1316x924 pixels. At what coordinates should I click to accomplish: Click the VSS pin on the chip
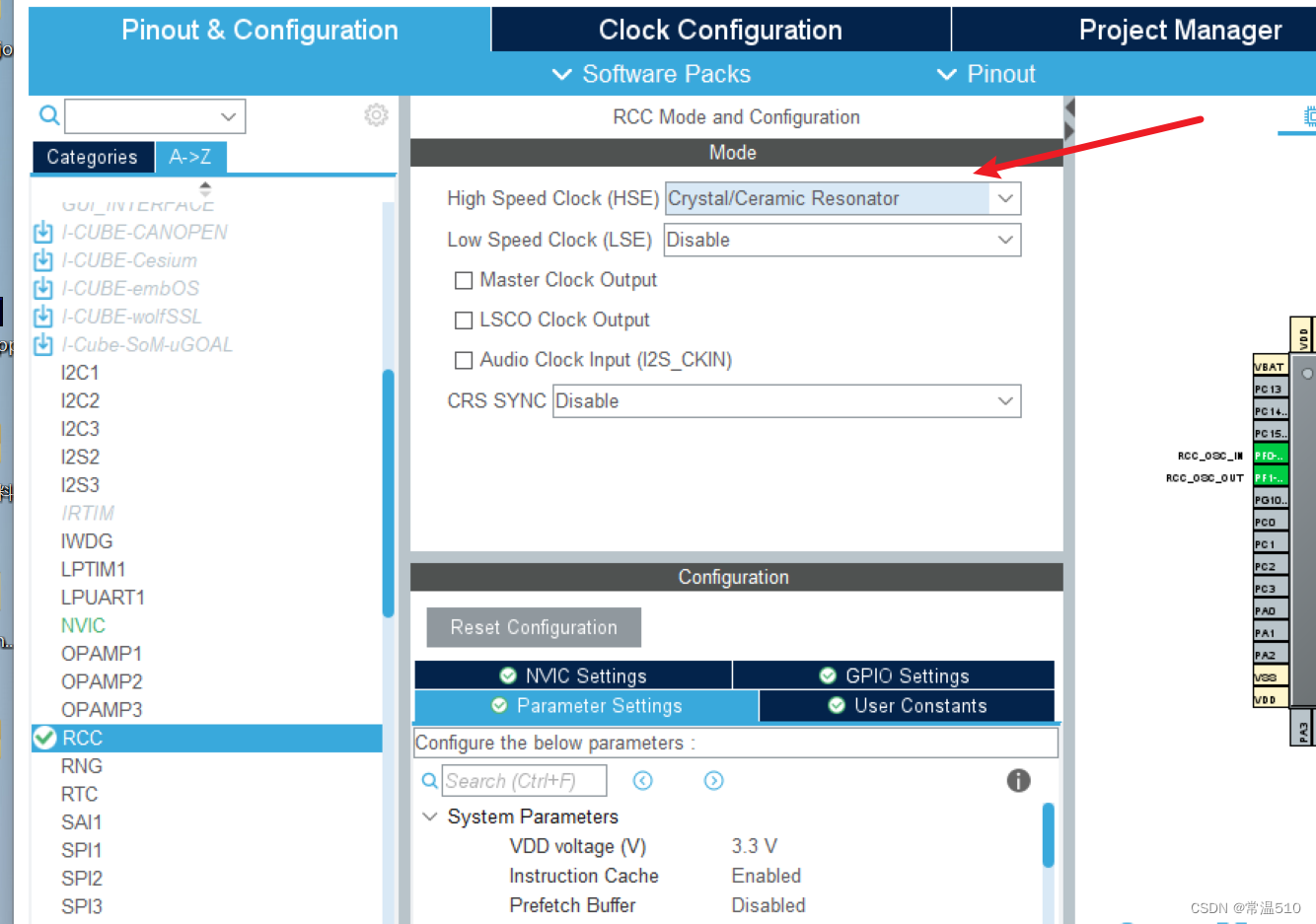click(x=1271, y=677)
